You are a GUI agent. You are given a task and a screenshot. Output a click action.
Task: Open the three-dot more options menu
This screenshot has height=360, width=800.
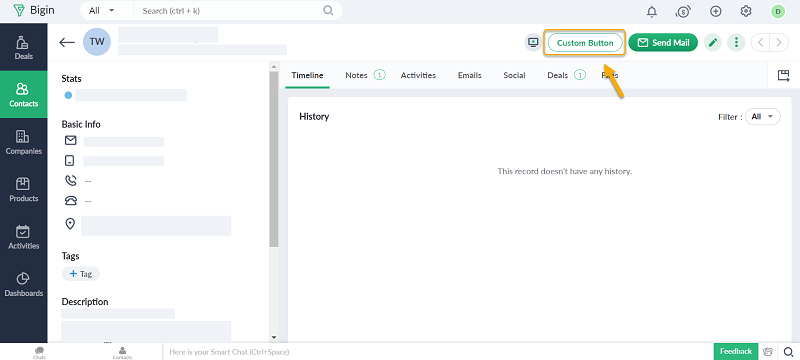coord(736,42)
